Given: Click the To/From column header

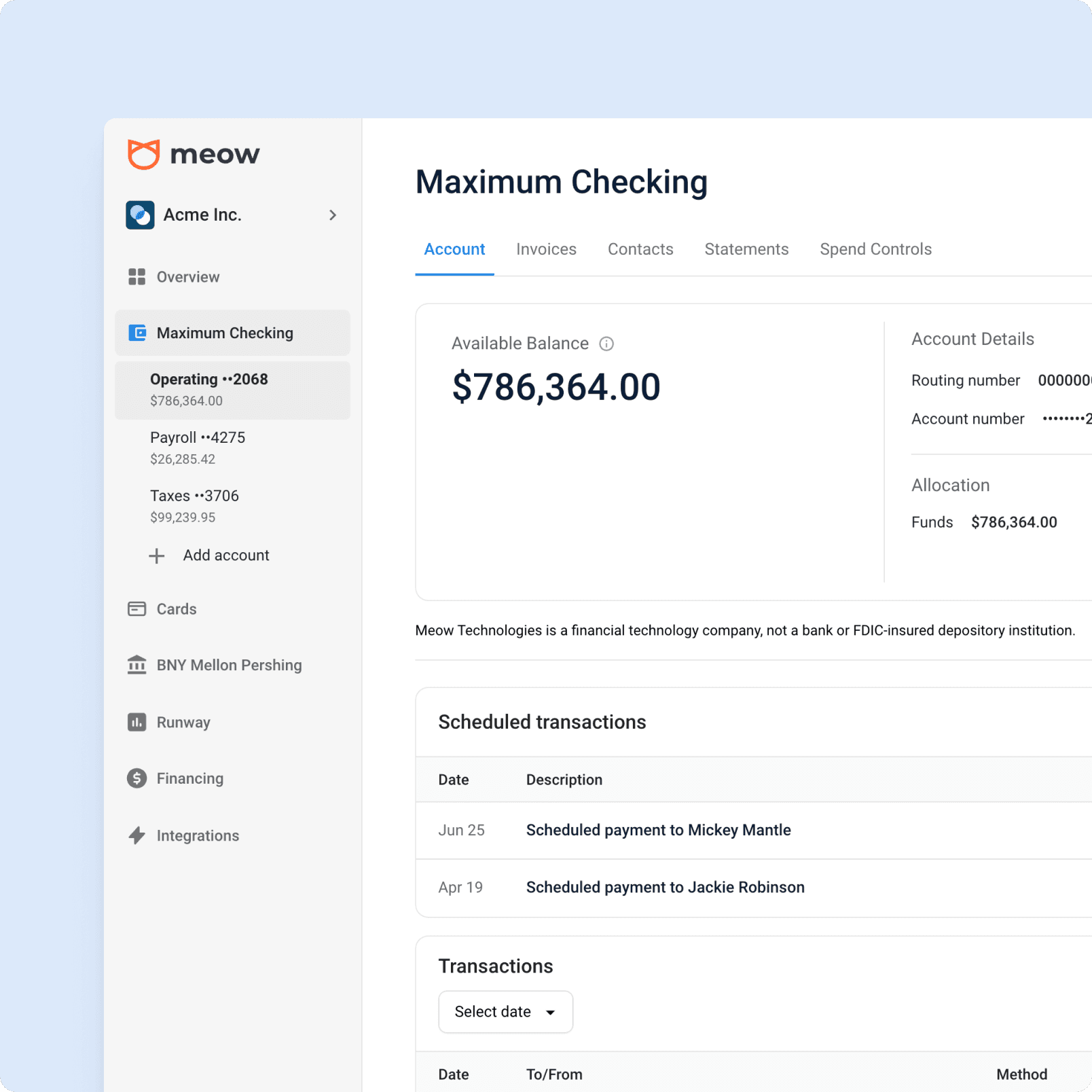Looking at the screenshot, I should [x=554, y=1074].
